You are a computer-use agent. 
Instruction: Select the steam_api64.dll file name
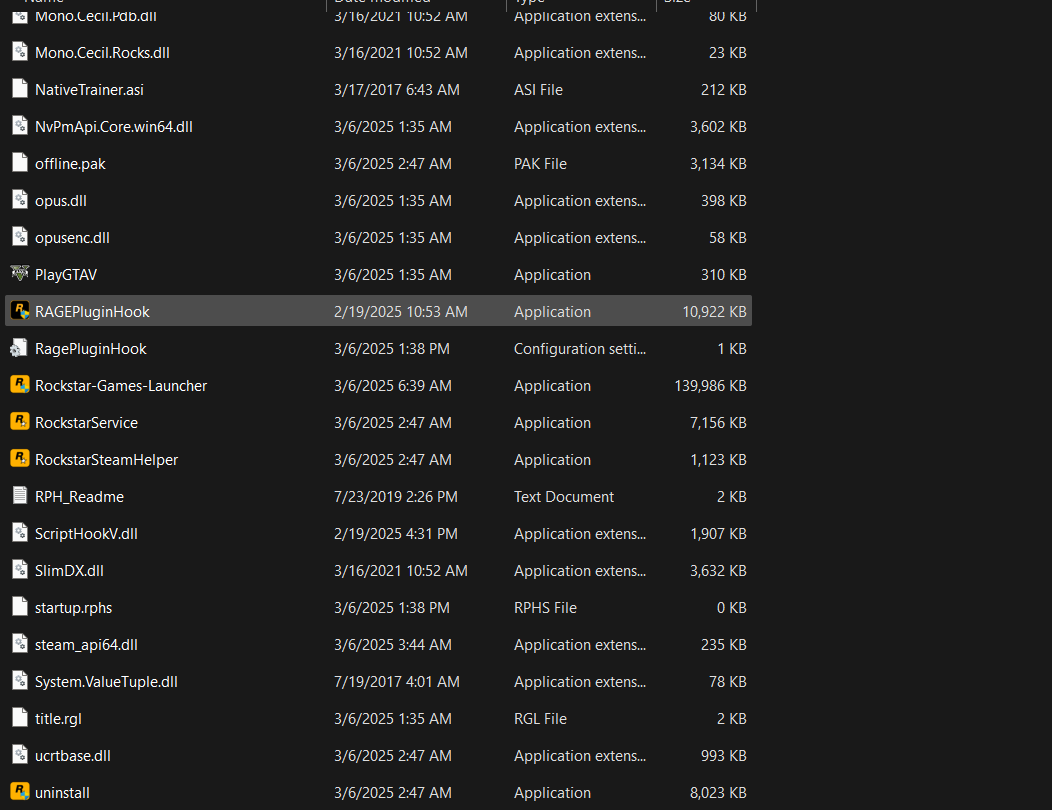pyautogui.click(x=86, y=644)
